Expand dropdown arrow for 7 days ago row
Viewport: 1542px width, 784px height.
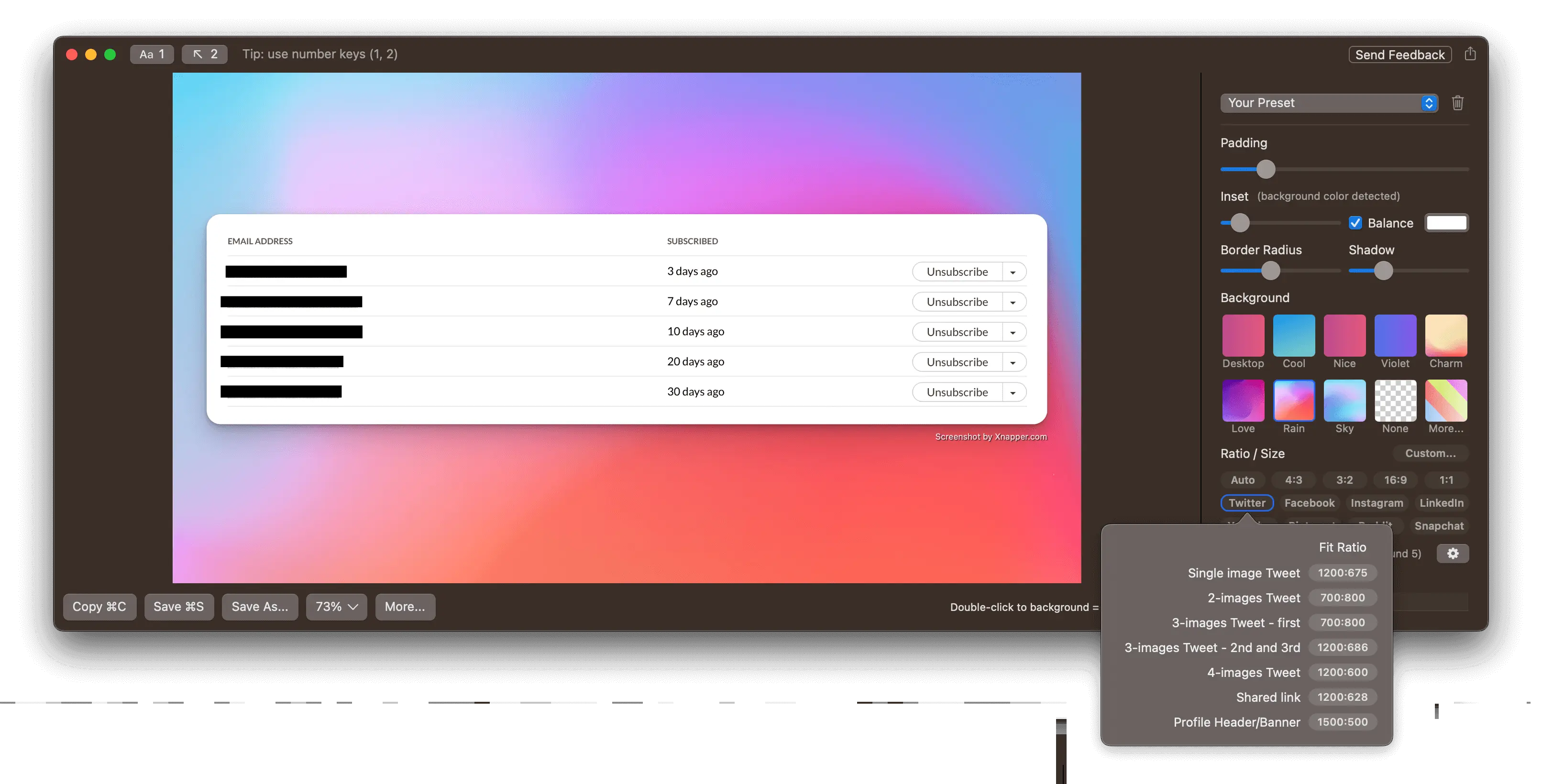1013,302
